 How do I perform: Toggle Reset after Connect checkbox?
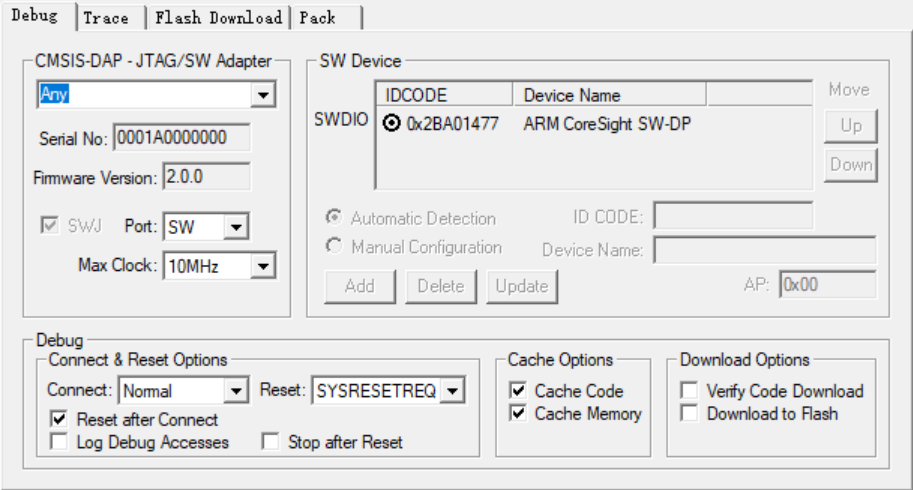coord(59,419)
